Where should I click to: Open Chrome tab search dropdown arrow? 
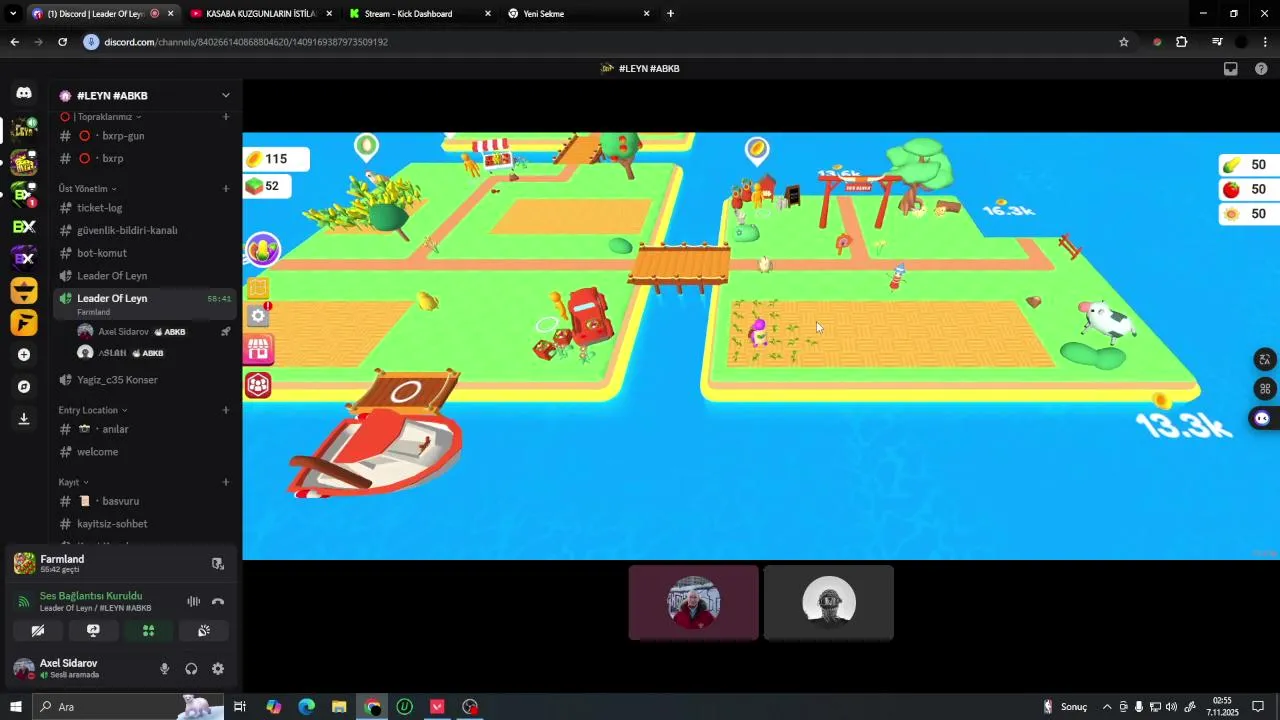click(13, 14)
